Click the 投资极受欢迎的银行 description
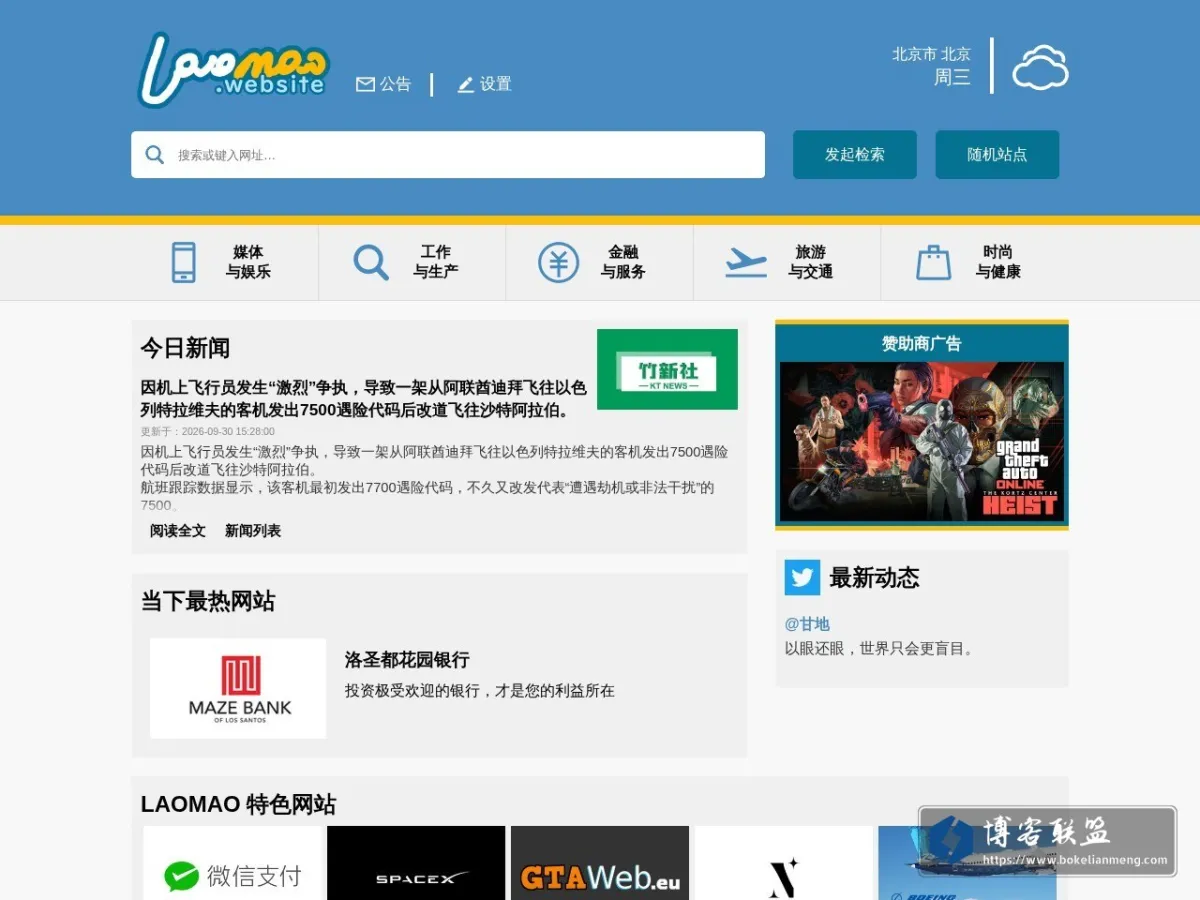The width and height of the screenshot is (1200, 900). 480,691
